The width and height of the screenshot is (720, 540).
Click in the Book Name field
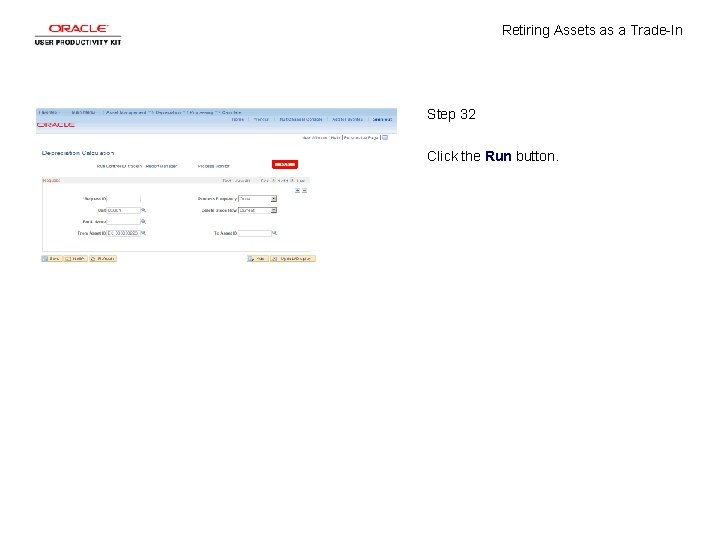click(x=123, y=222)
